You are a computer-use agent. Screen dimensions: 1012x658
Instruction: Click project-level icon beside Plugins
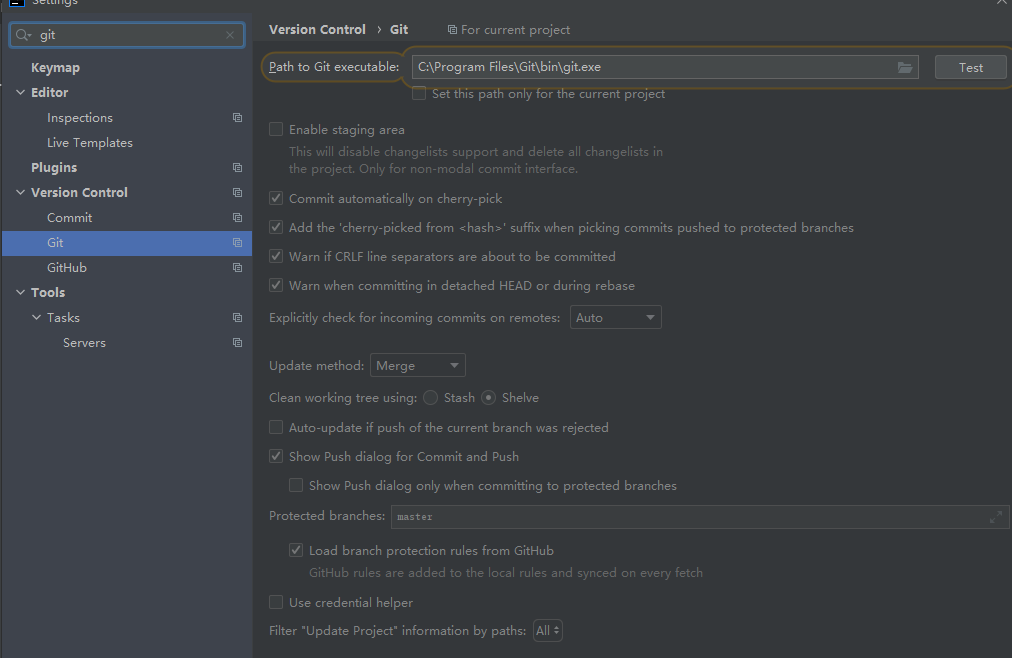point(237,167)
